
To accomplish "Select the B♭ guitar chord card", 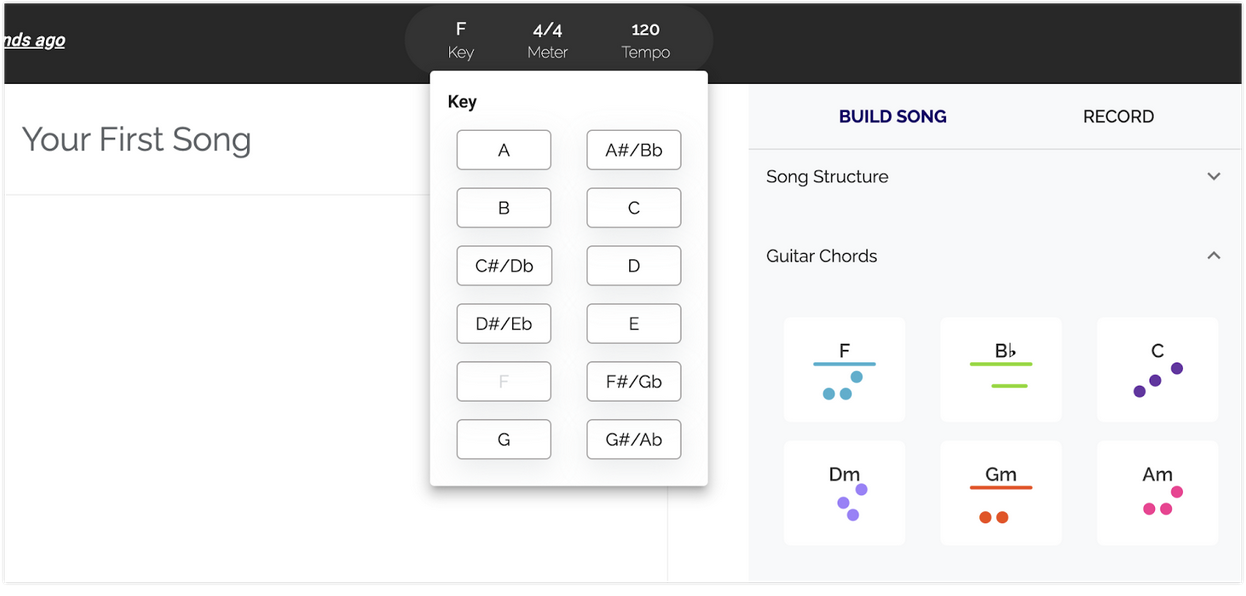I will (1001, 370).
